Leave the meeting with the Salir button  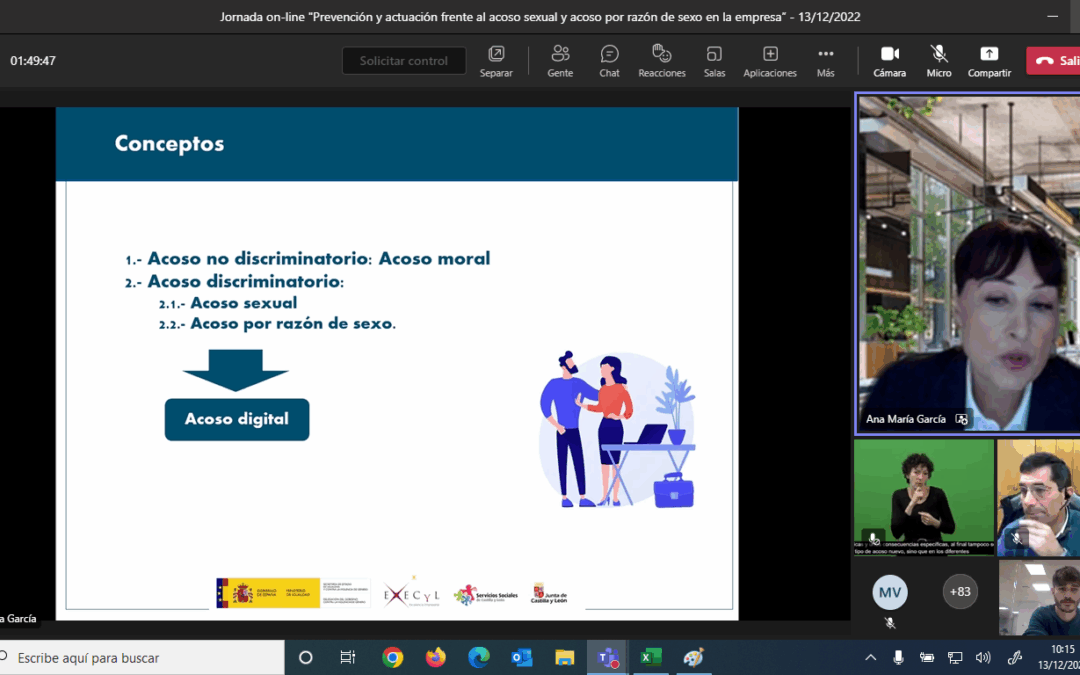pyautogui.click(x=1054, y=61)
